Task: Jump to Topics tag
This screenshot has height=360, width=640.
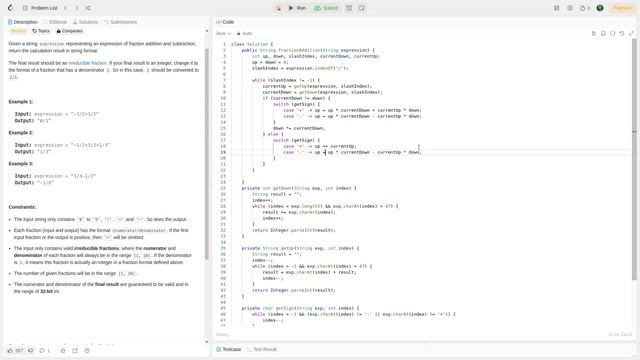Action: [x=41, y=31]
